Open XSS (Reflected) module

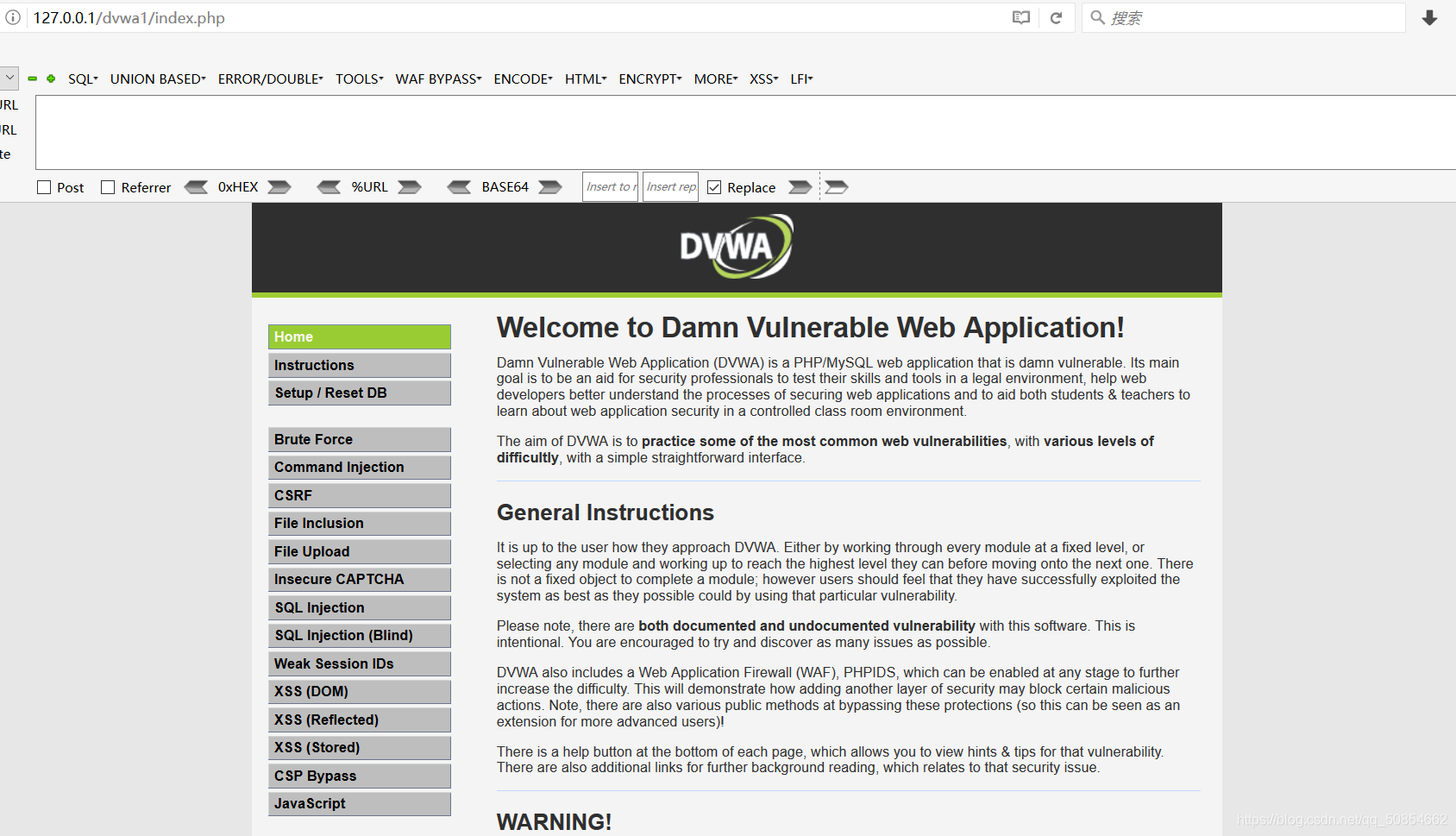point(360,720)
